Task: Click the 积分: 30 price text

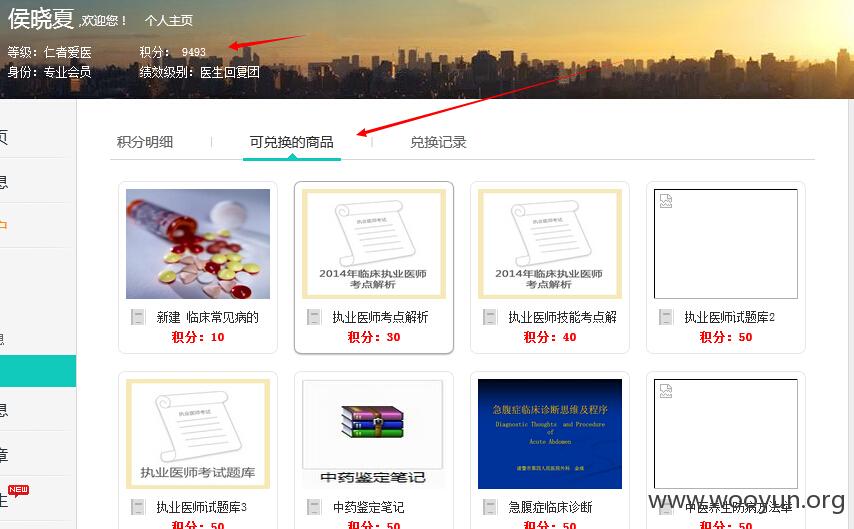Action: [x=374, y=337]
